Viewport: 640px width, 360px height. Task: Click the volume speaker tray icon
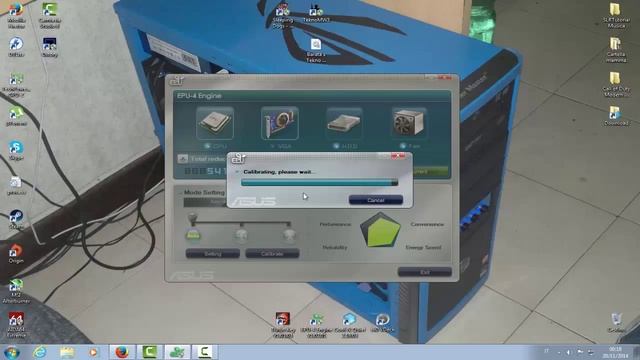pyautogui.click(x=569, y=352)
